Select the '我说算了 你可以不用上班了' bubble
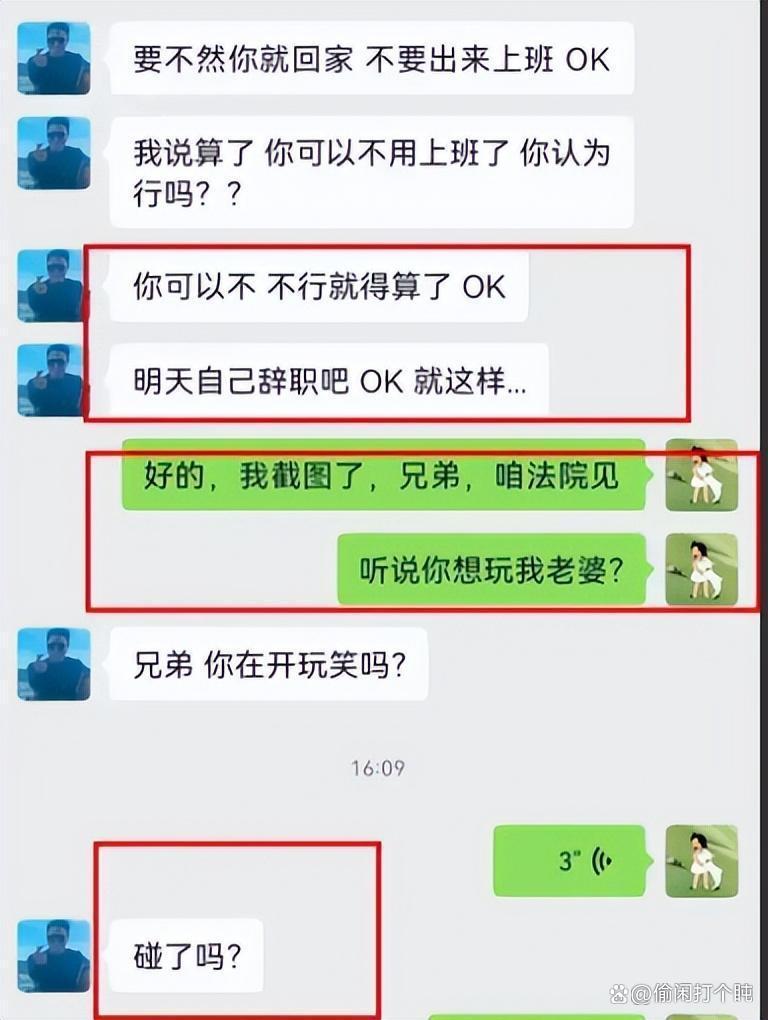The width and height of the screenshot is (768, 1020). [371, 172]
